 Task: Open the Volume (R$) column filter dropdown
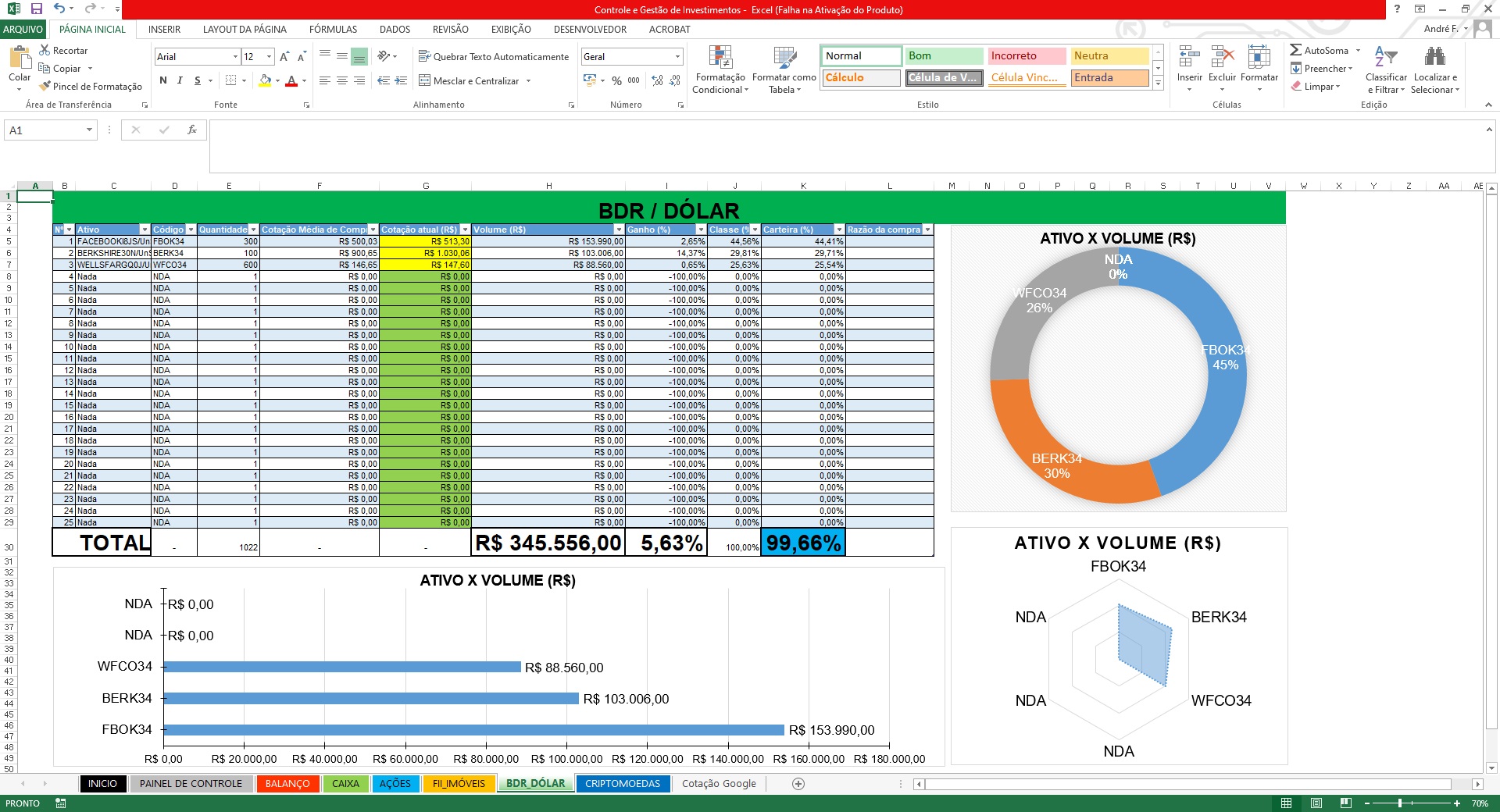[619, 230]
